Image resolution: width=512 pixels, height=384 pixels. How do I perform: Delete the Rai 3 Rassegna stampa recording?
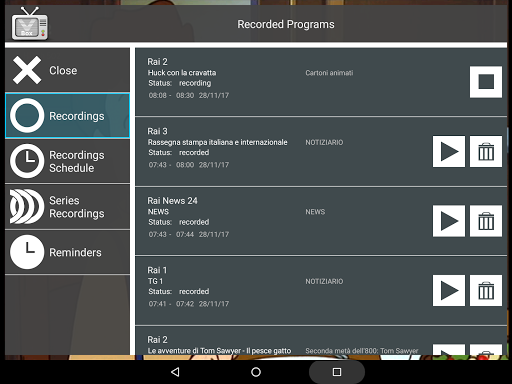pyautogui.click(x=486, y=151)
